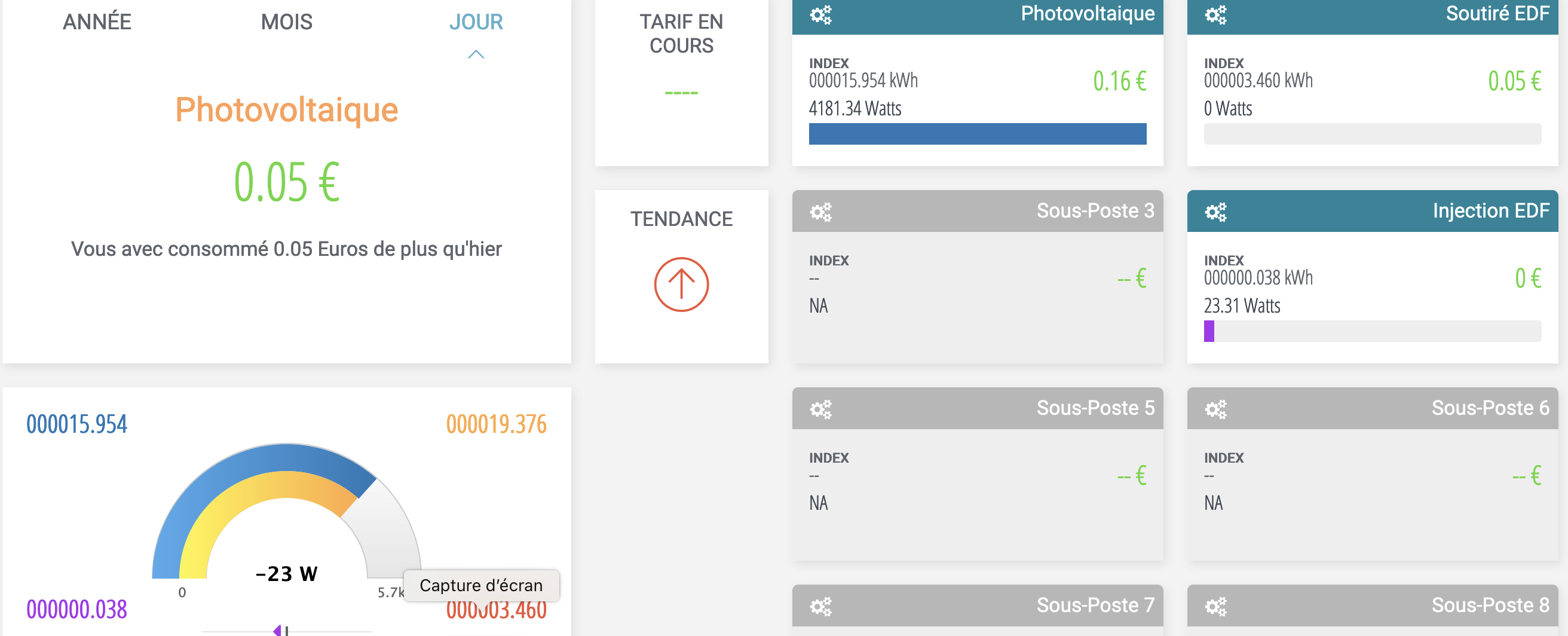This screenshot has height=636, width=1568.
Task: Collapse the panel using the chevron under JOUR
Action: 477,55
